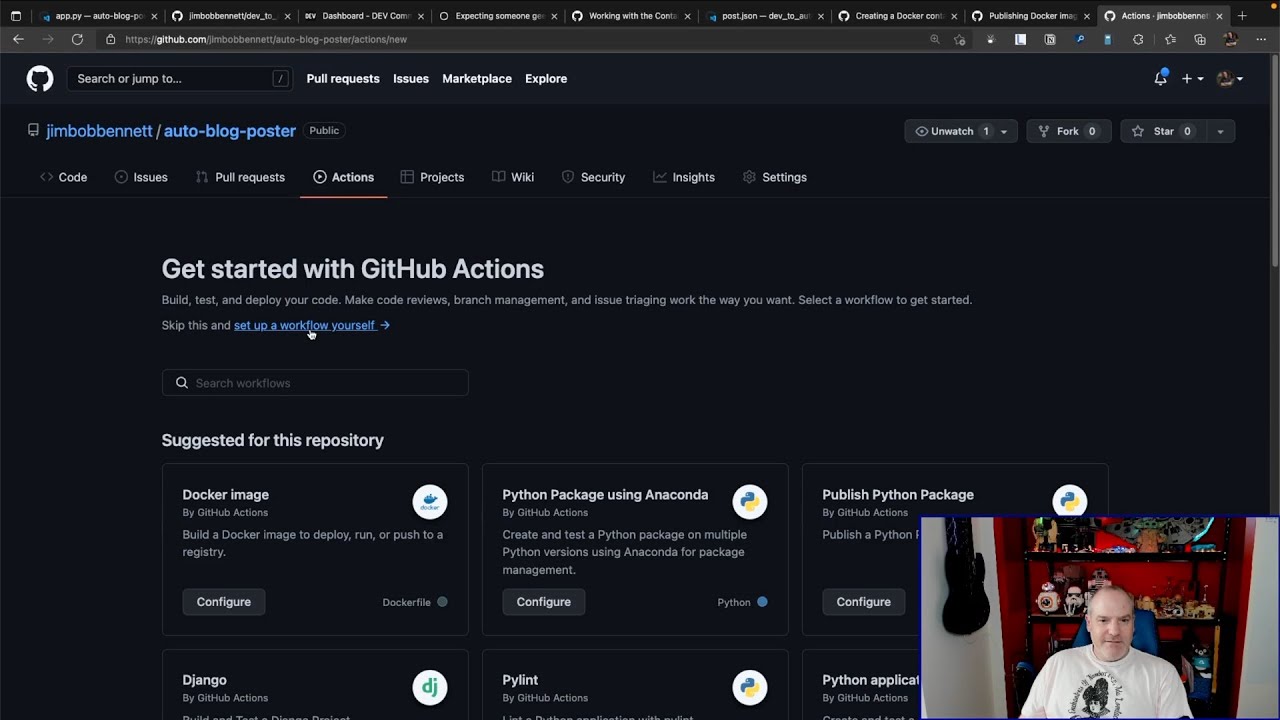The image size is (1280, 720).
Task: Focus the Search or jump to box
Action: 180,78
